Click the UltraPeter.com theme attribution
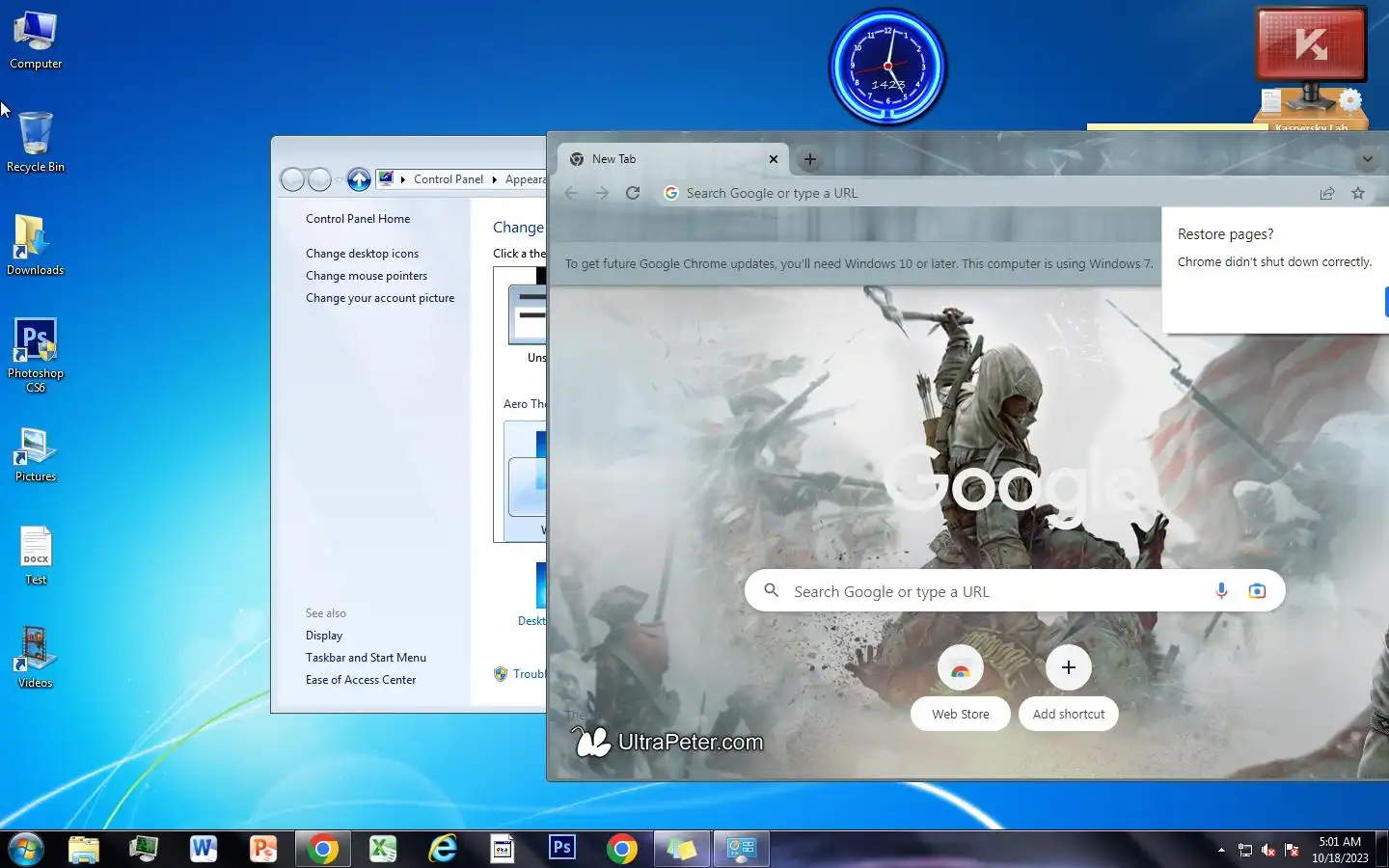Screen dimensions: 1389x868 668,742
